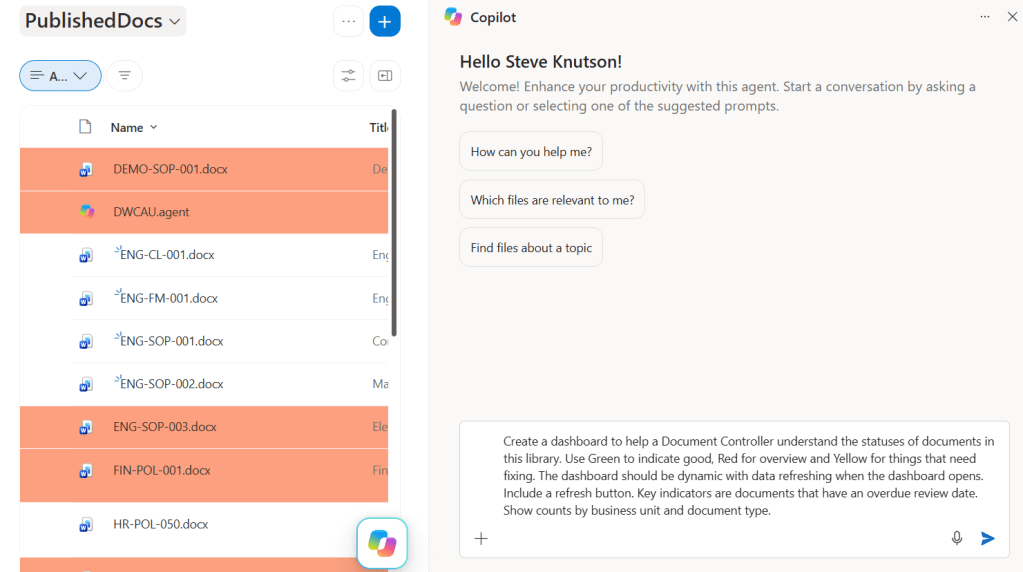Click the blue plus New button
The width and height of the screenshot is (1023, 572).
pyautogui.click(x=385, y=22)
